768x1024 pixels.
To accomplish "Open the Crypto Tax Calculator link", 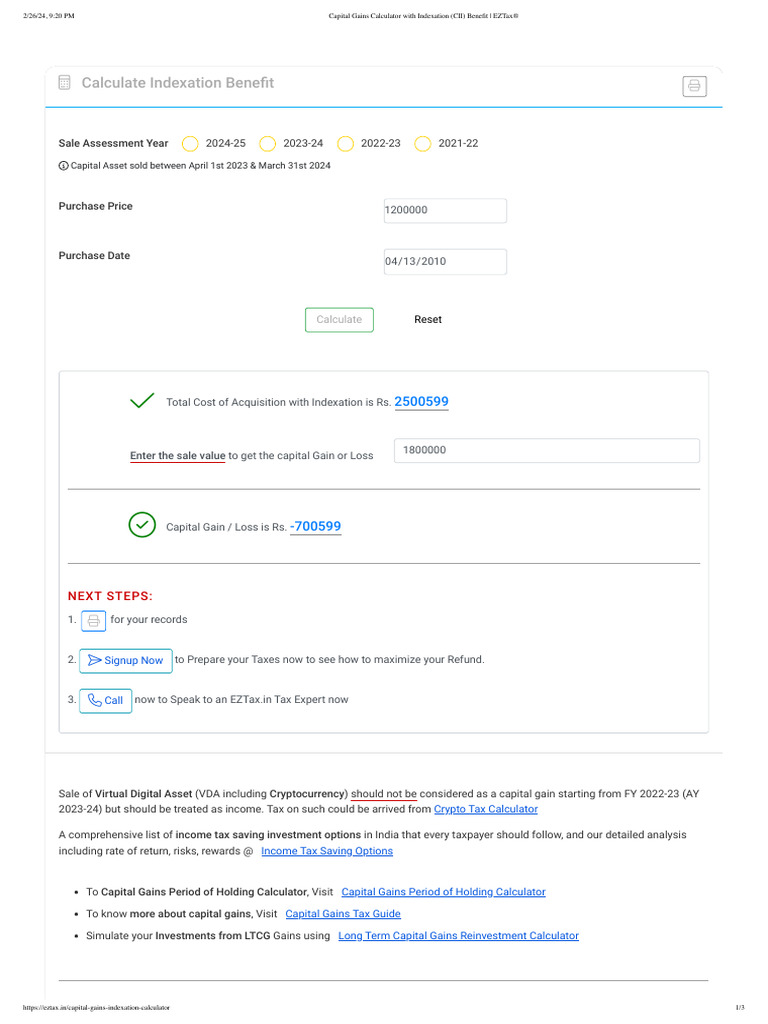I will coord(486,809).
